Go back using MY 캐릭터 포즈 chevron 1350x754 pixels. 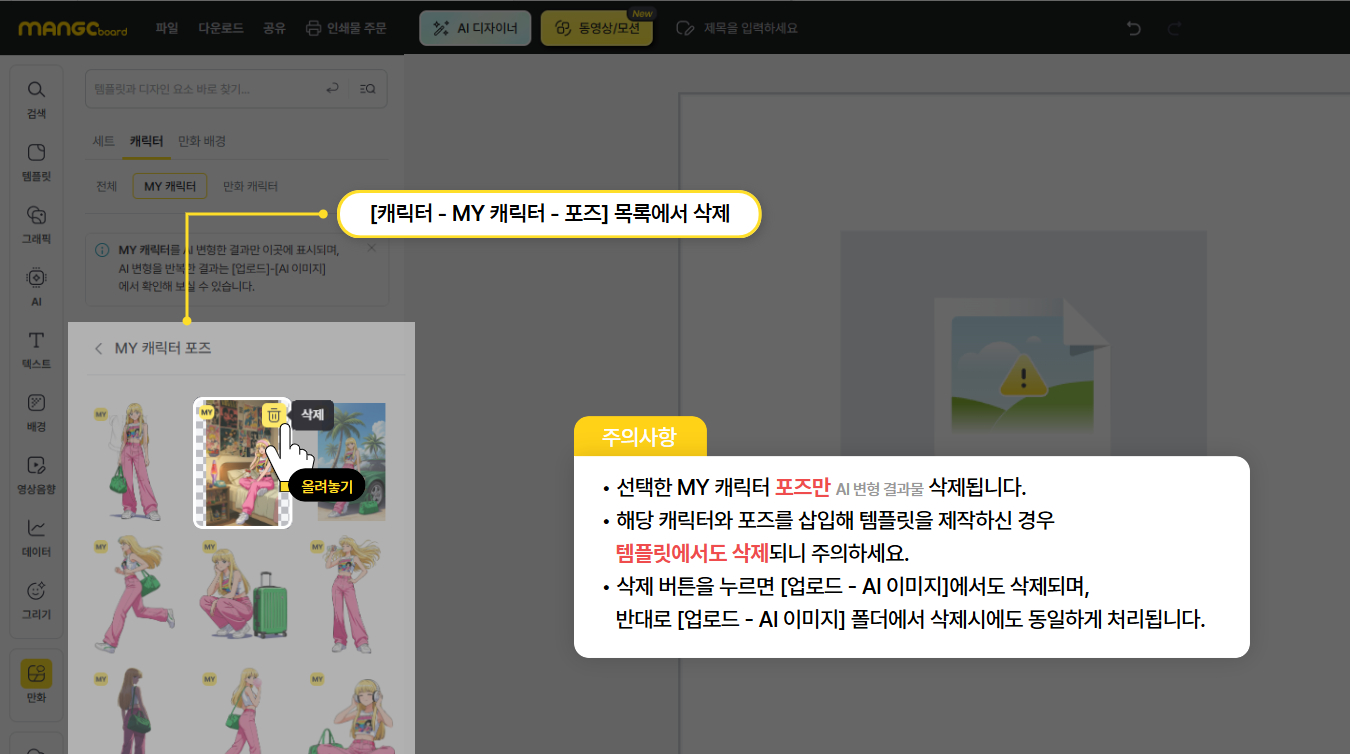click(98, 348)
